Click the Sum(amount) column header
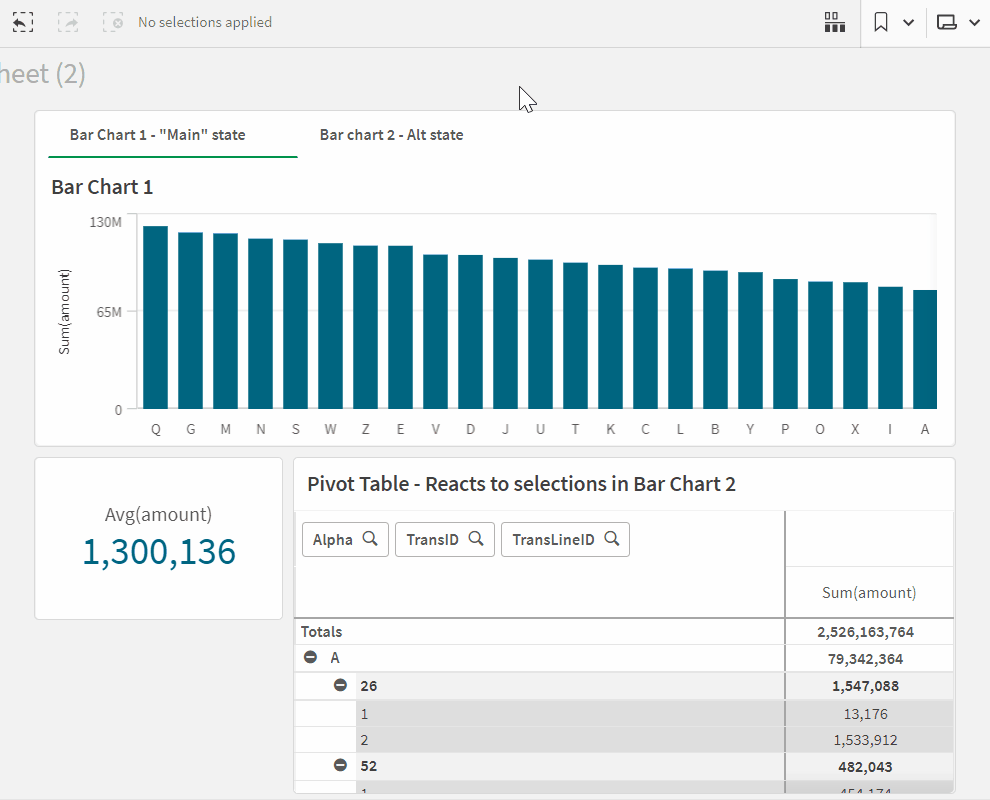 (868, 592)
